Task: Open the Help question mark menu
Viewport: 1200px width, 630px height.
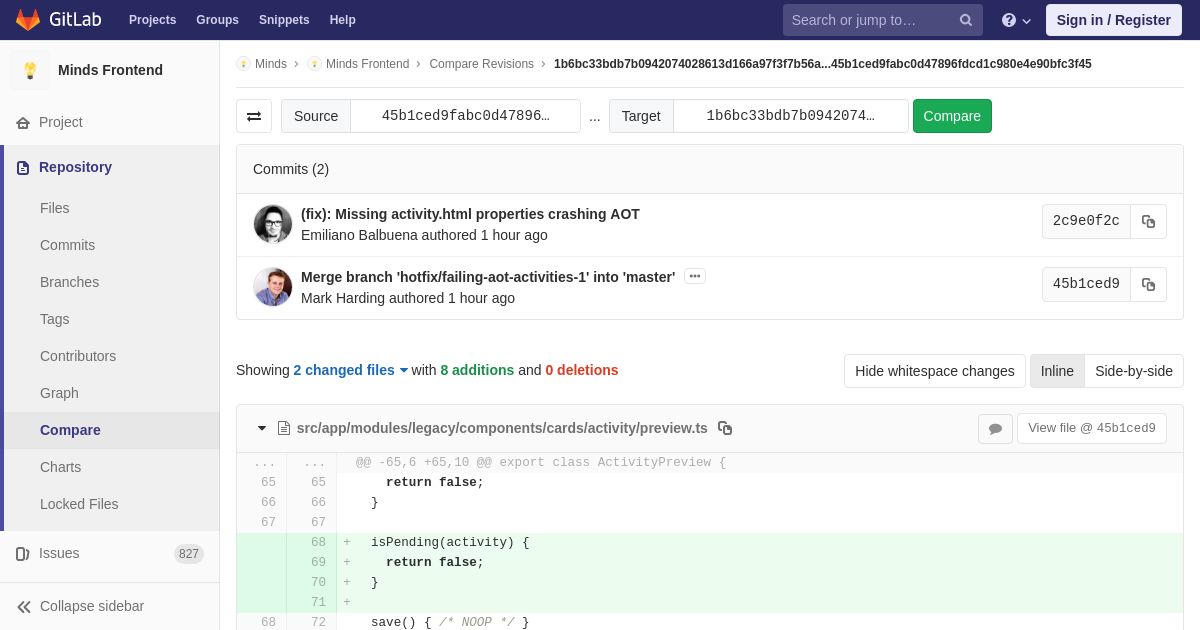Action: pyautogui.click(x=1015, y=20)
